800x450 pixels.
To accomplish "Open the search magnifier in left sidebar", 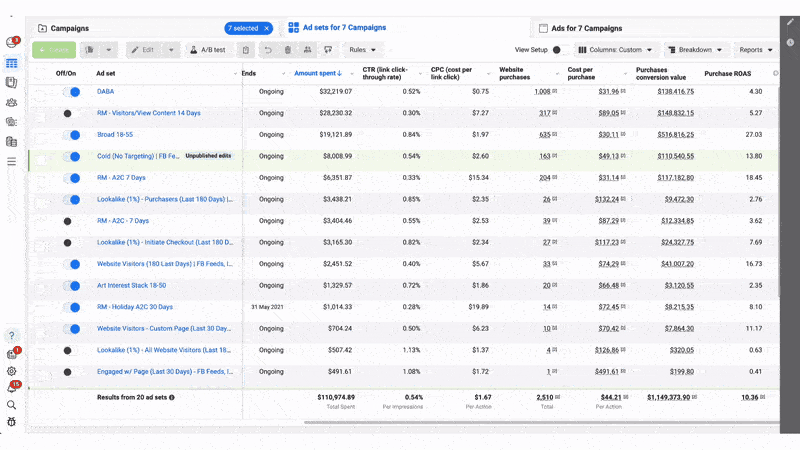I will pos(12,405).
